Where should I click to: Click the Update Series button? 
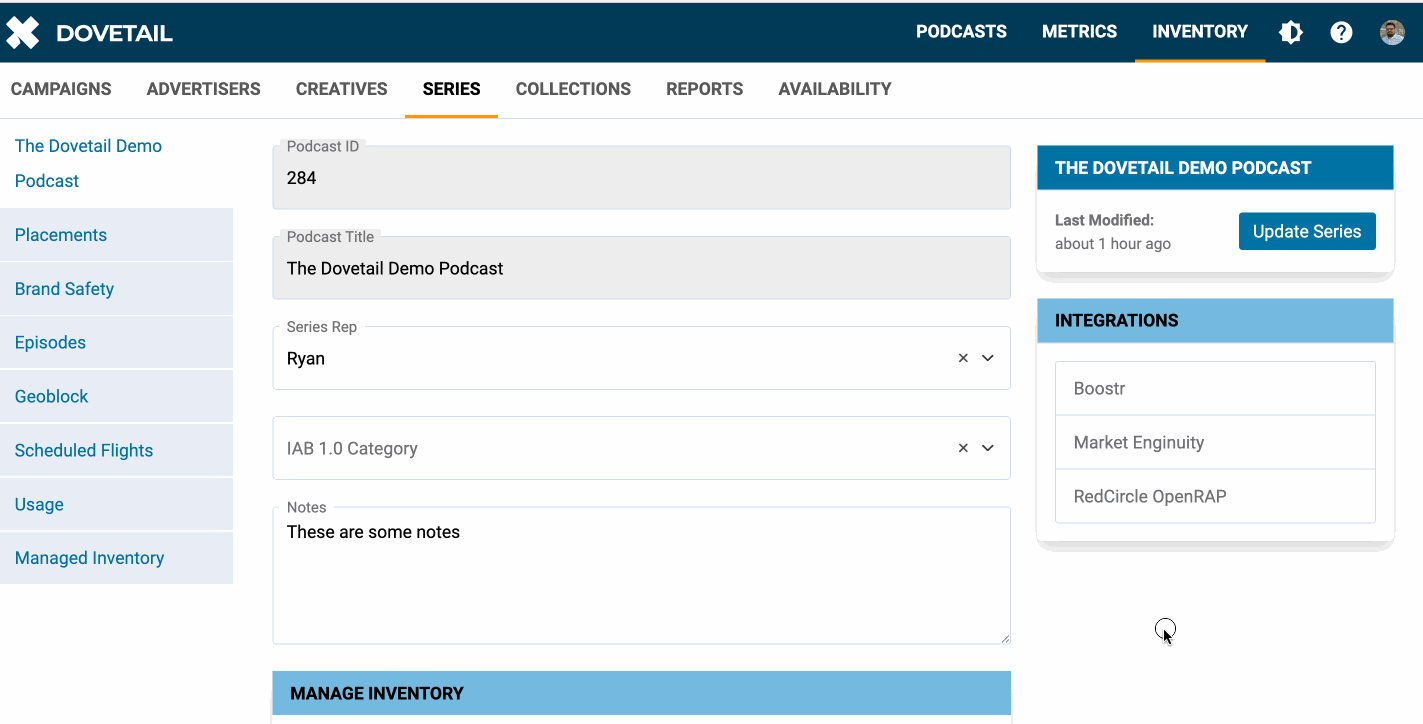(x=1307, y=231)
